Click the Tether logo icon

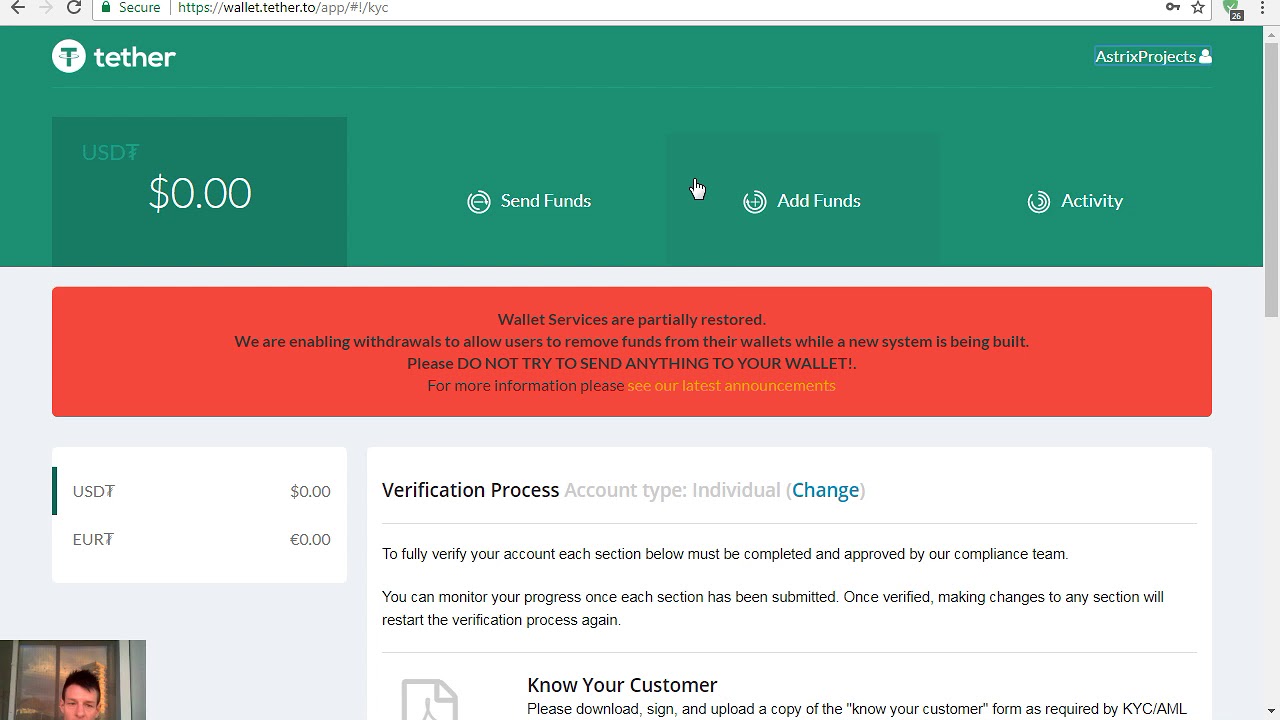click(69, 56)
